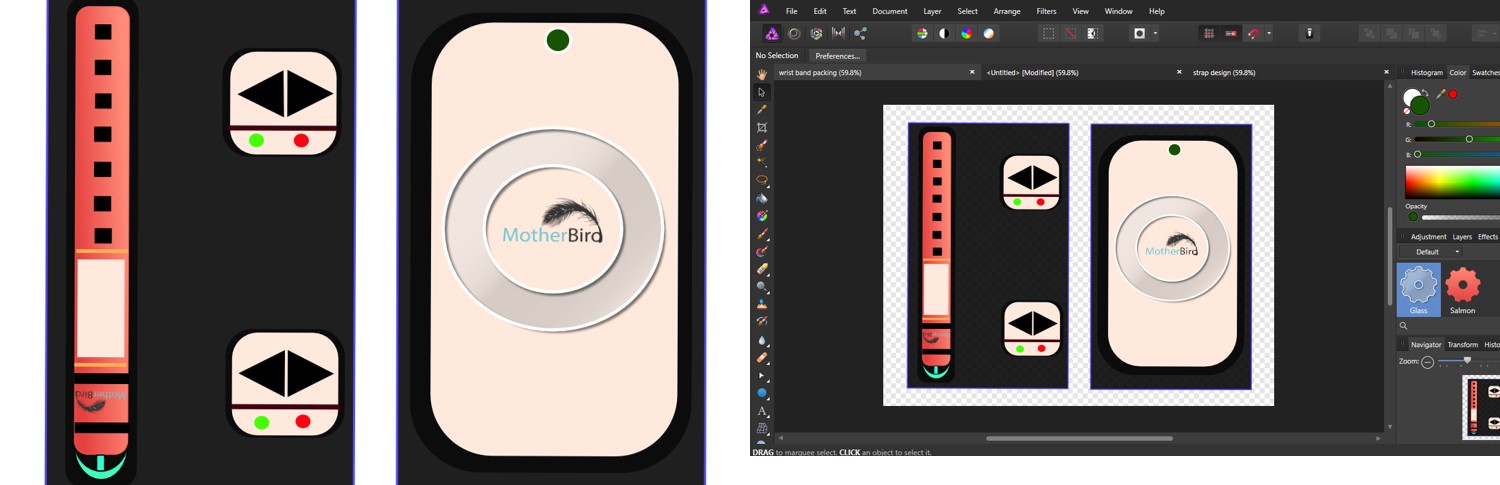Screen dimensions: 1500x485
Task: Close the Untitled Modified tab
Action: pos(1179,72)
